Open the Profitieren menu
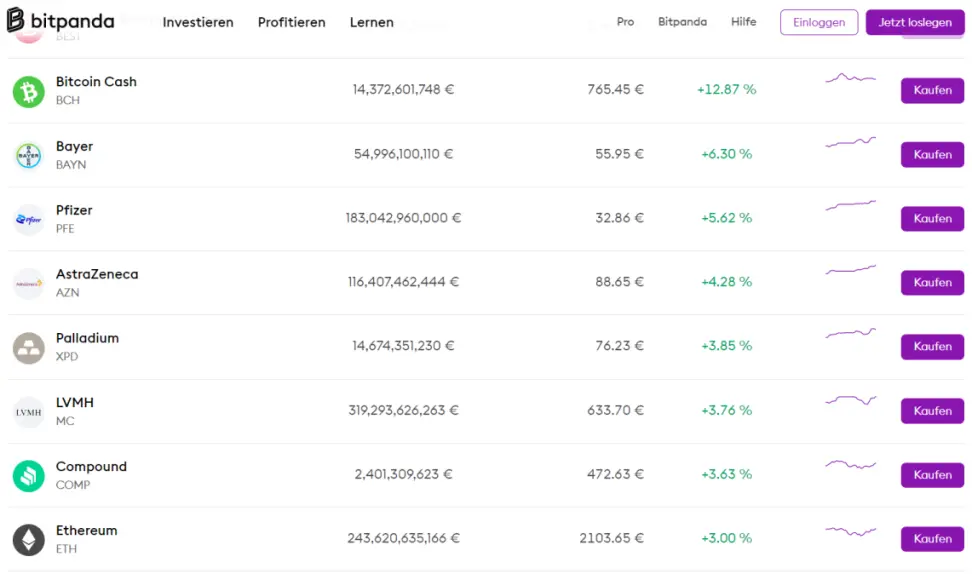 coord(291,22)
